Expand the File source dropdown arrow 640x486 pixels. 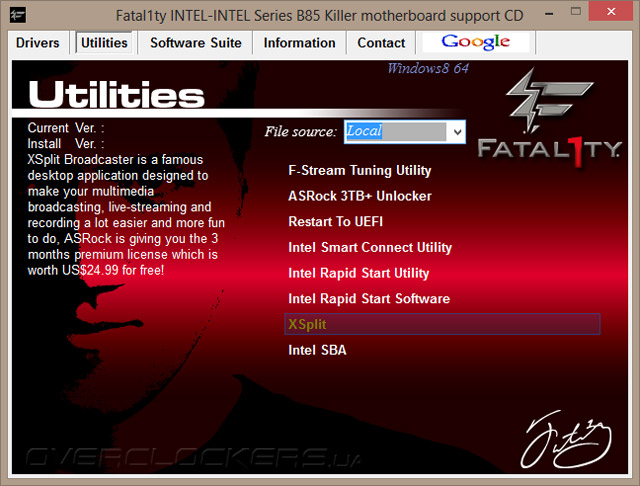coord(457,132)
